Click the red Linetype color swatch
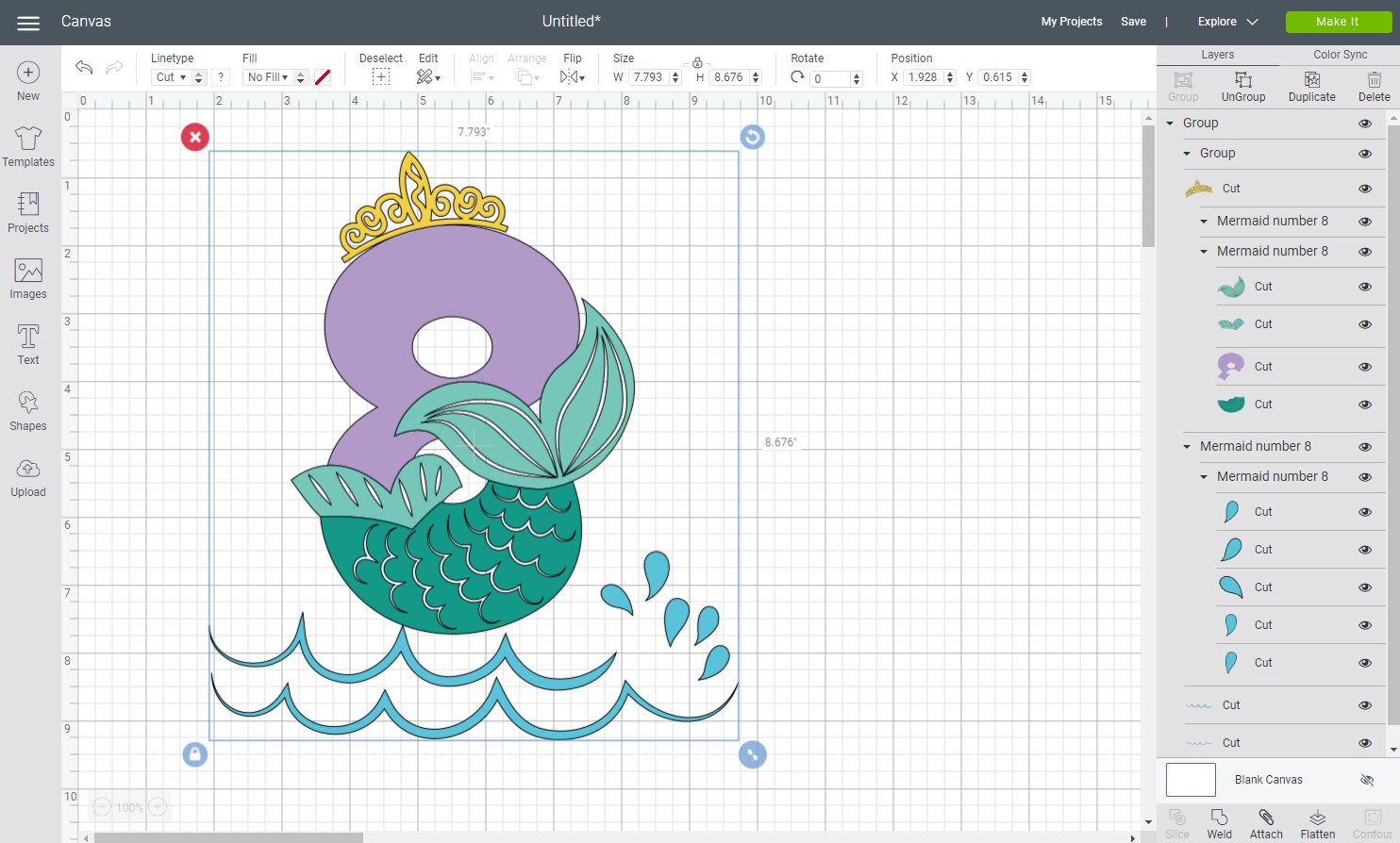 (x=323, y=76)
